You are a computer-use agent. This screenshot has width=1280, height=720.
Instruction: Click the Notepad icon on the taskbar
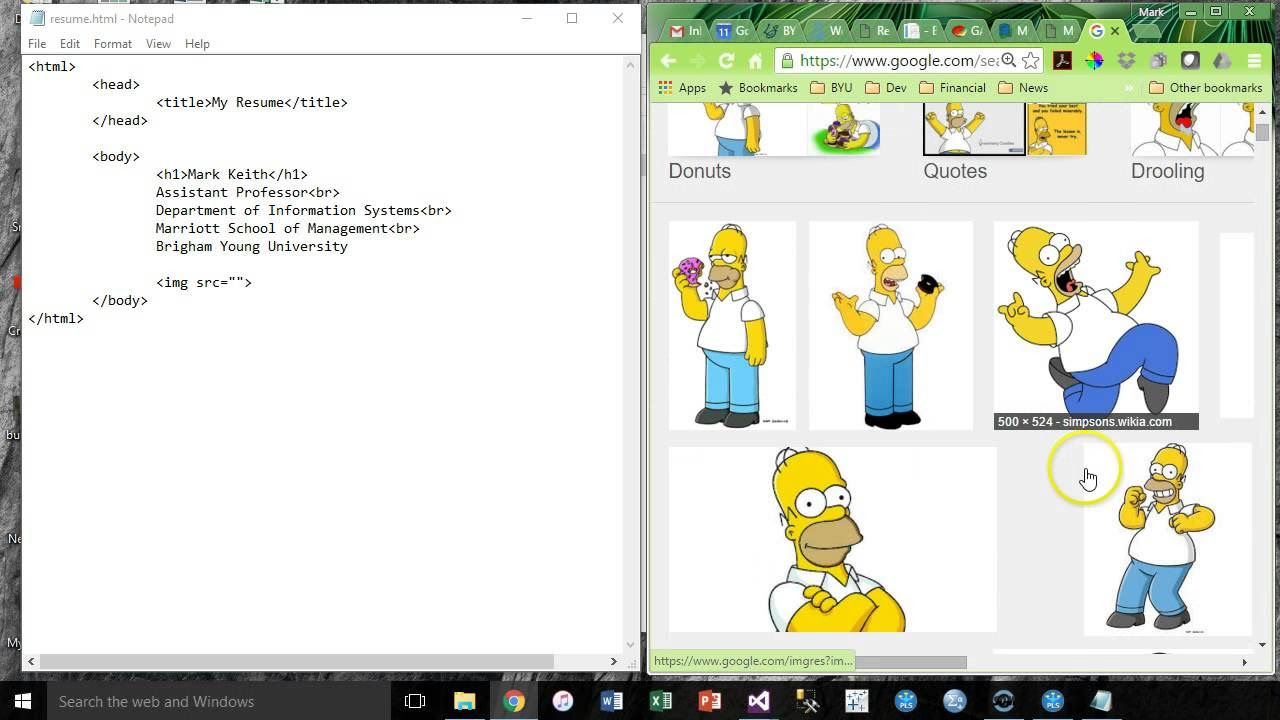1101,701
